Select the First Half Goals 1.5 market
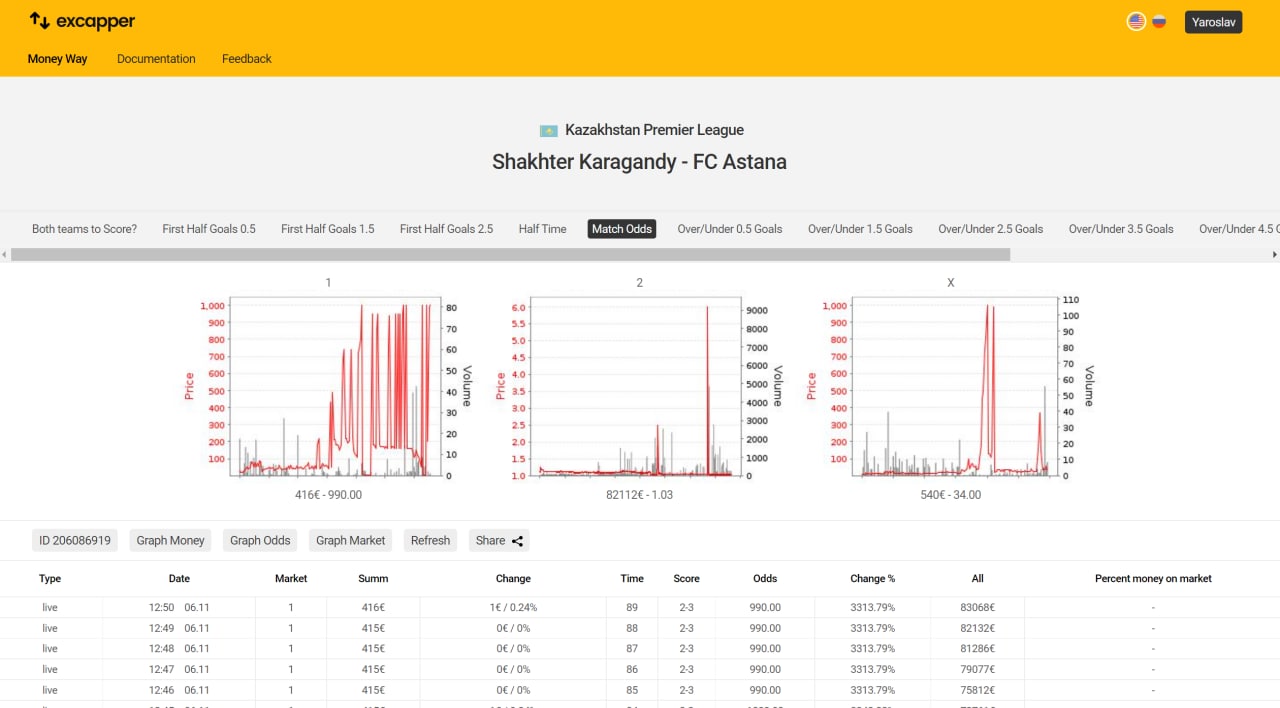 click(328, 229)
